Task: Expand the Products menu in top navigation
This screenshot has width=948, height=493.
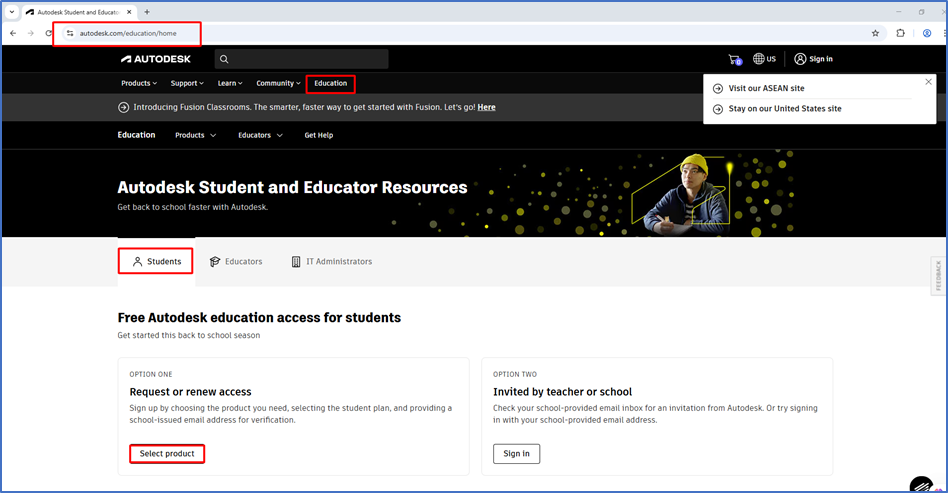Action: (x=139, y=83)
